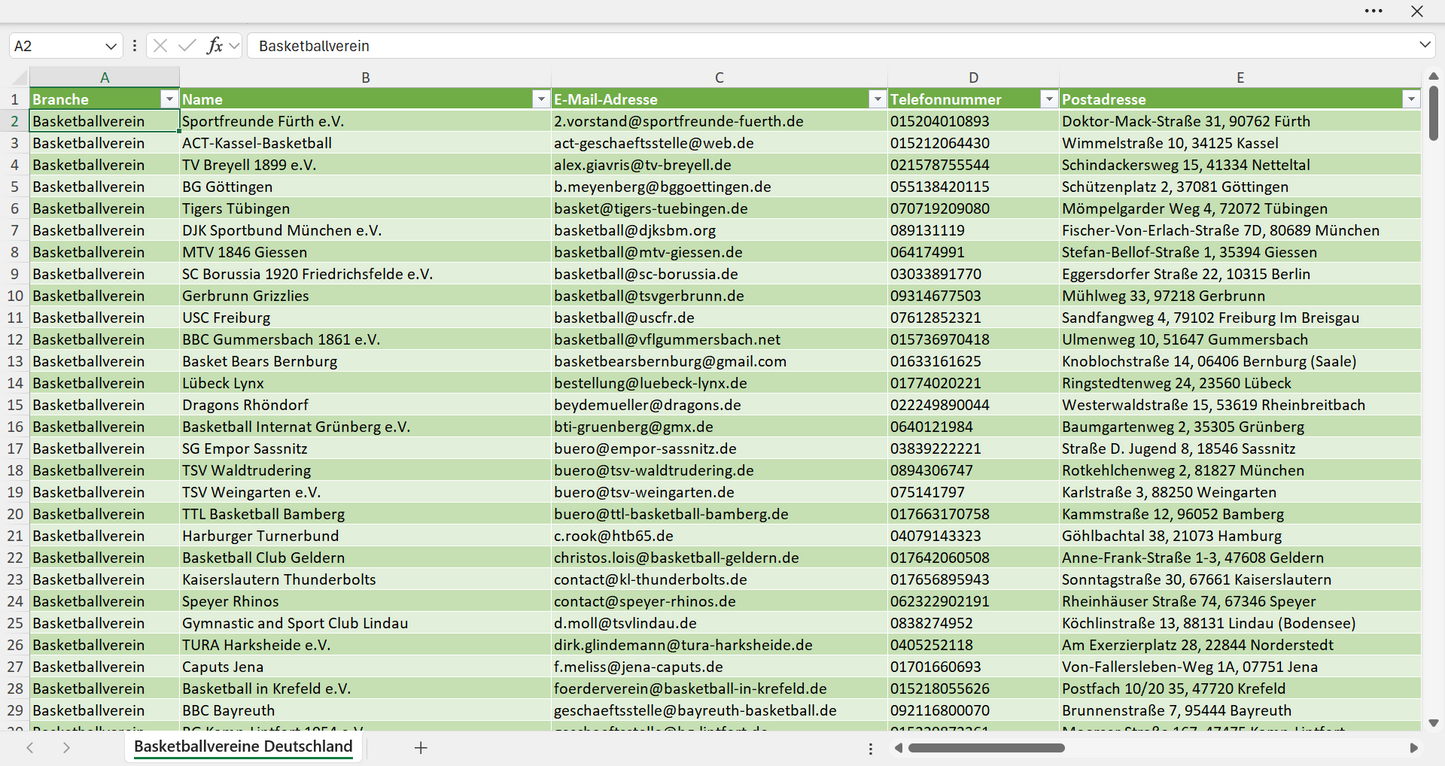This screenshot has height=766, width=1445.
Task: Expand the dropdown next to the fx icon
Action: click(234, 46)
